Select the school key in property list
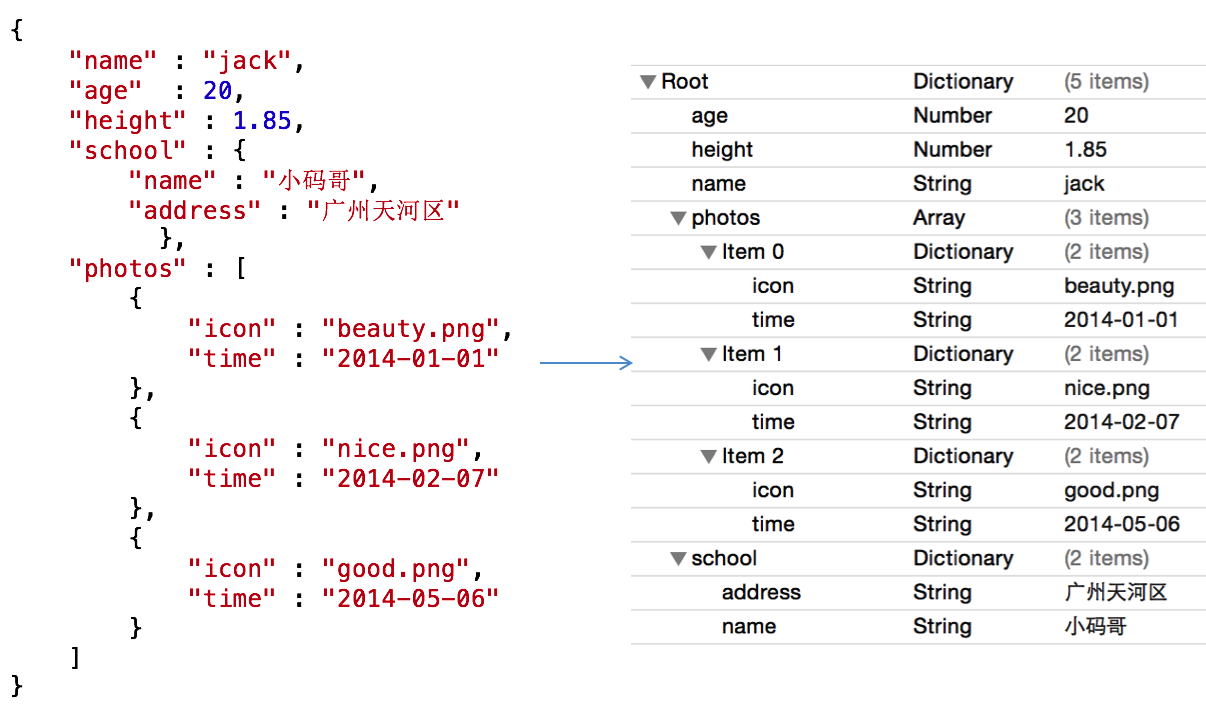This screenshot has width=1206, height=716. pos(724,558)
